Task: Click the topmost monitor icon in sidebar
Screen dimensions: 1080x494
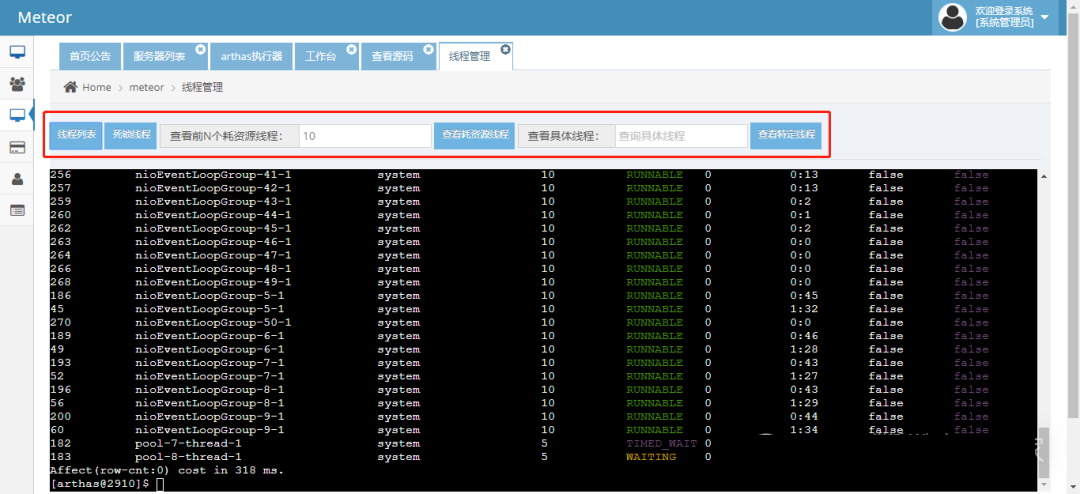Action: point(17,52)
